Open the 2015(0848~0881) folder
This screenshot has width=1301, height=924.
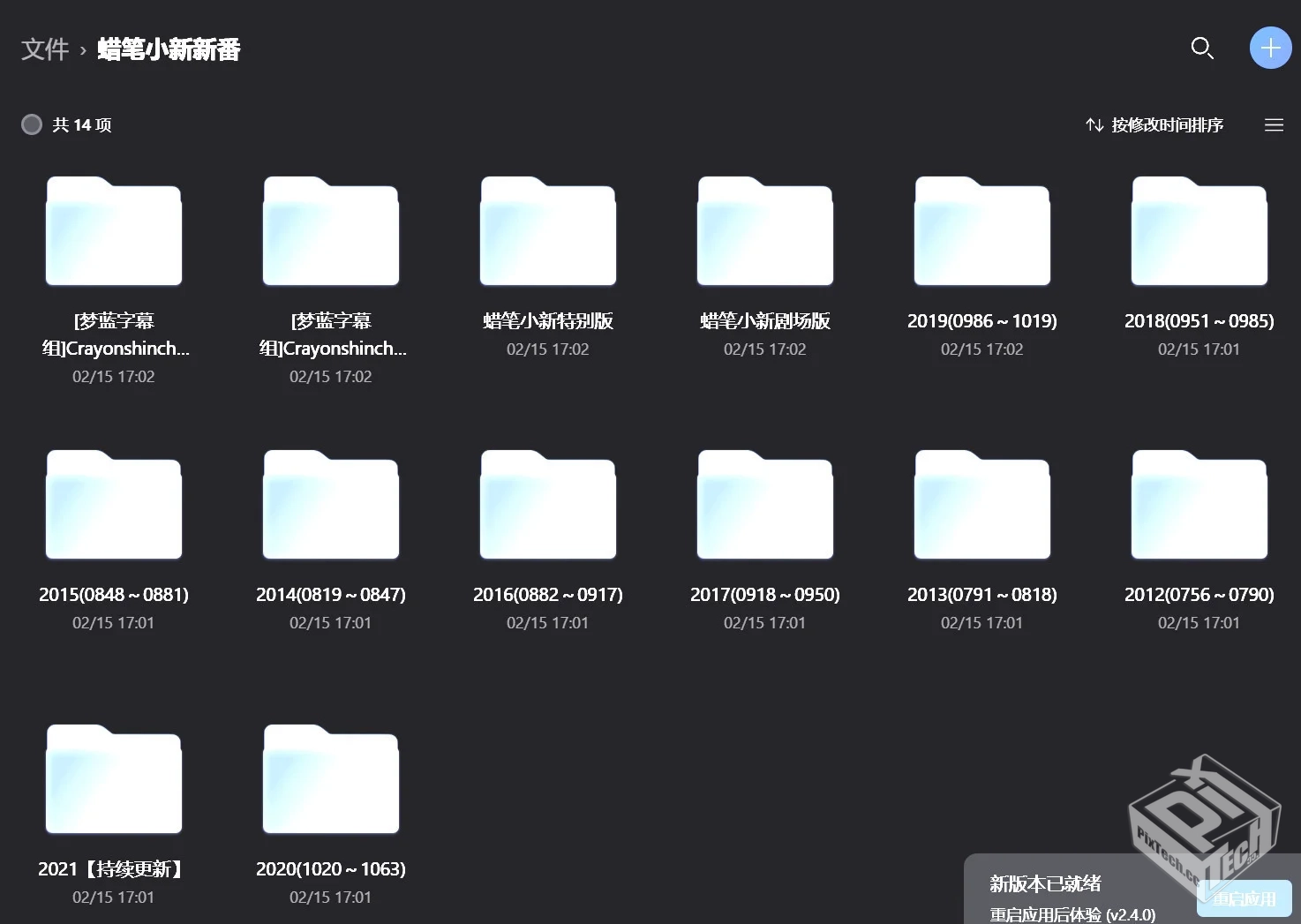click(x=113, y=505)
